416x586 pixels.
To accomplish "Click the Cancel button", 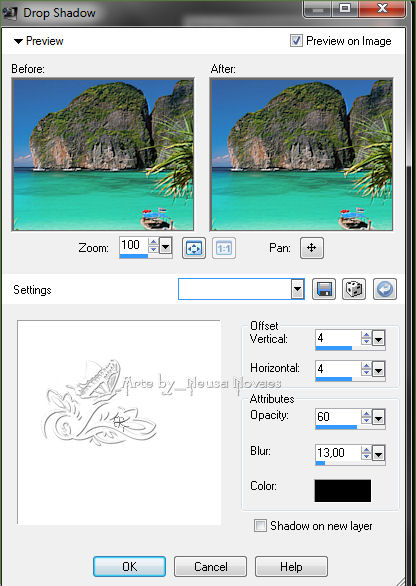I will [210, 567].
